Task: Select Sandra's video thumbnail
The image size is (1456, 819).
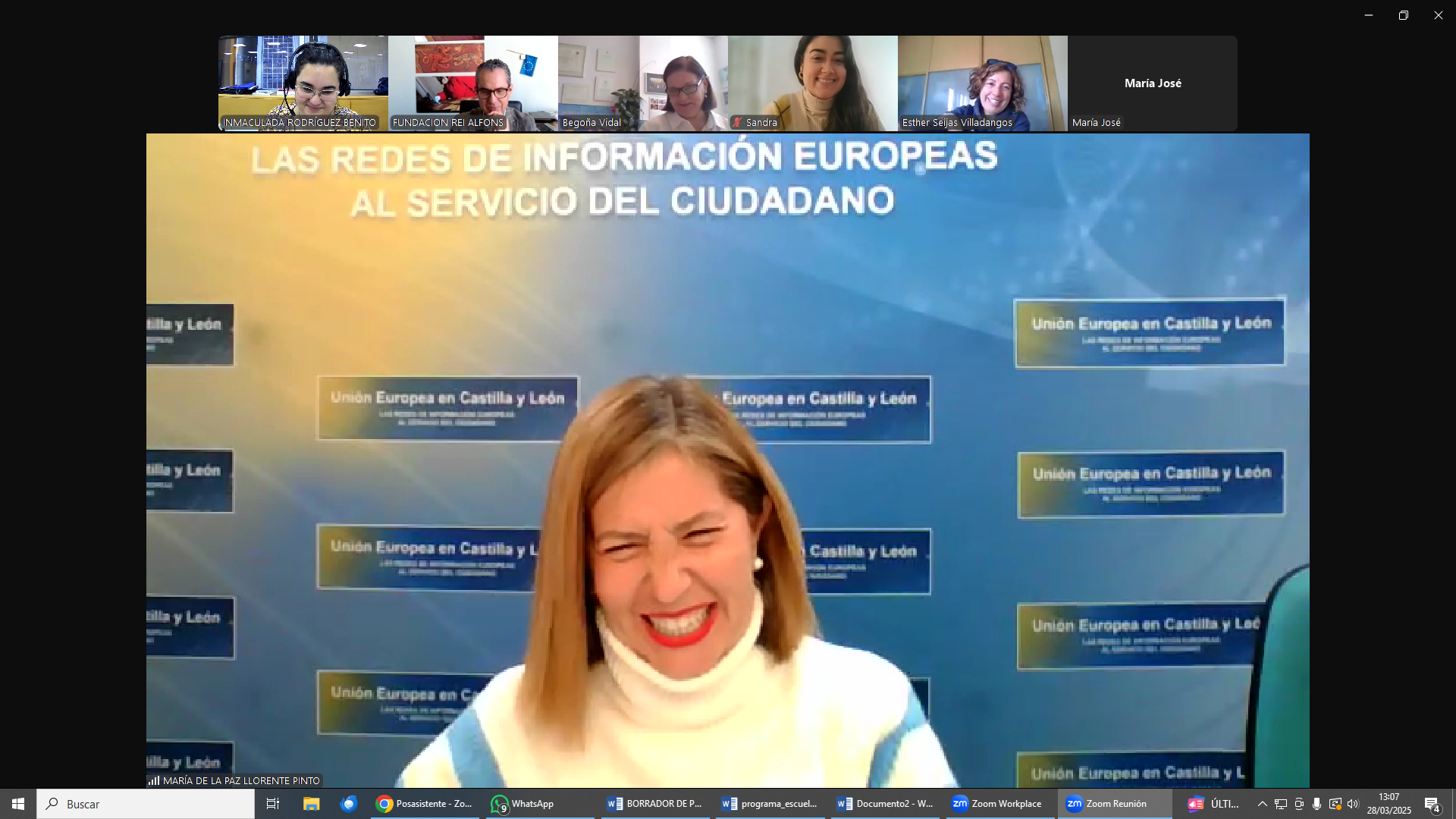Action: pyautogui.click(x=813, y=83)
